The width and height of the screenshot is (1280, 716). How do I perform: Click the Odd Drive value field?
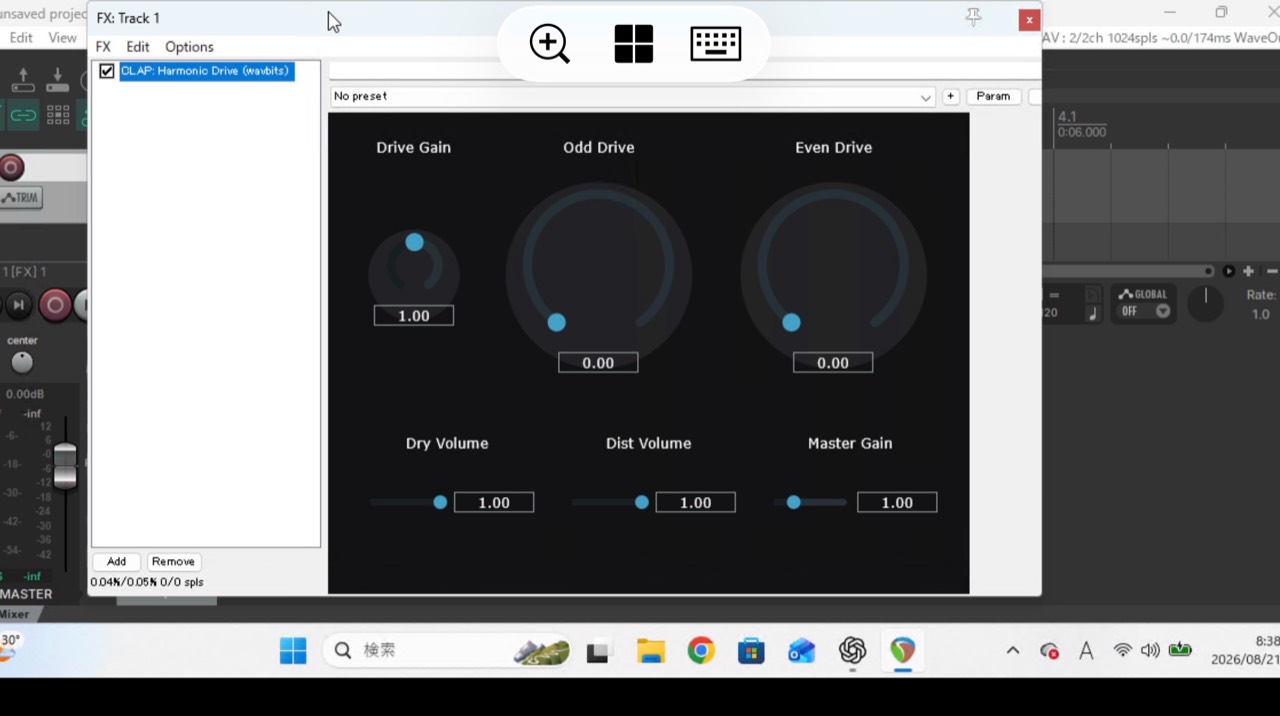[598, 363]
